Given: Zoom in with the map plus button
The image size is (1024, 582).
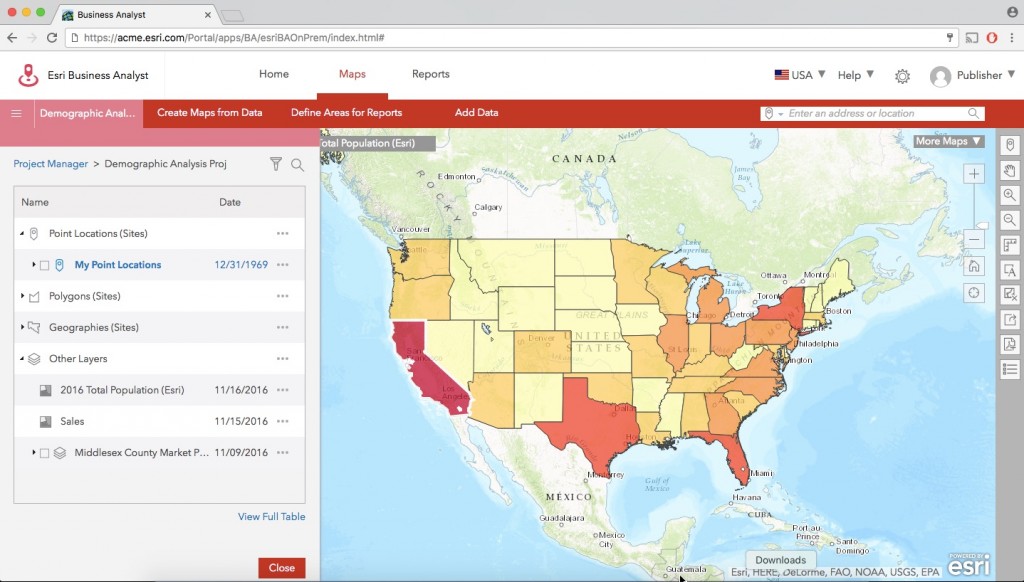Looking at the screenshot, I should pyautogui.click(x=974, y=174).
